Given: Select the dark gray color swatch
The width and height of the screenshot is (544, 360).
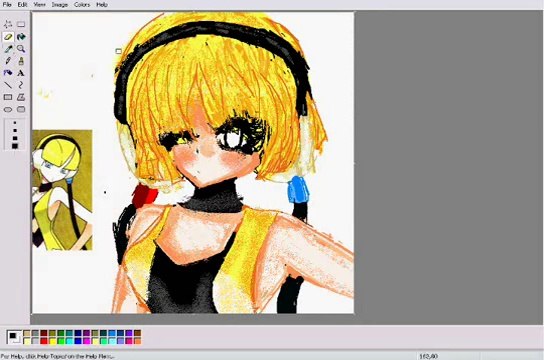Looking at the screenshot, I should pyautogui.click(x=35, y=333).
